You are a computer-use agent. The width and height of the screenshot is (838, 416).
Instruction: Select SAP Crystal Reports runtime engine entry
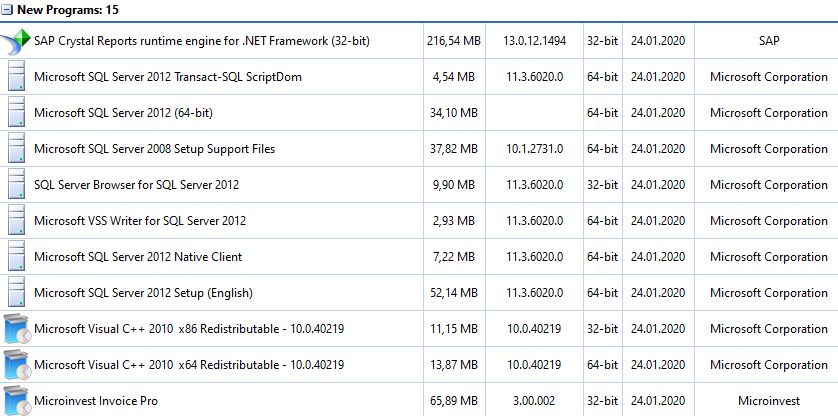[202, 41]
